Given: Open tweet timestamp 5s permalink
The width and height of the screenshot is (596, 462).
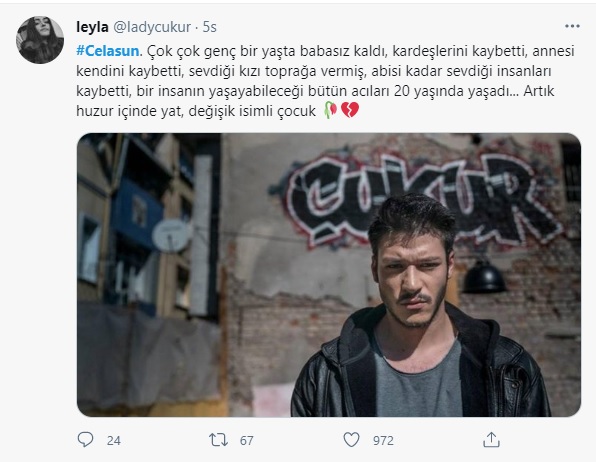Looking at the screenshot, I should pos(209,27).
